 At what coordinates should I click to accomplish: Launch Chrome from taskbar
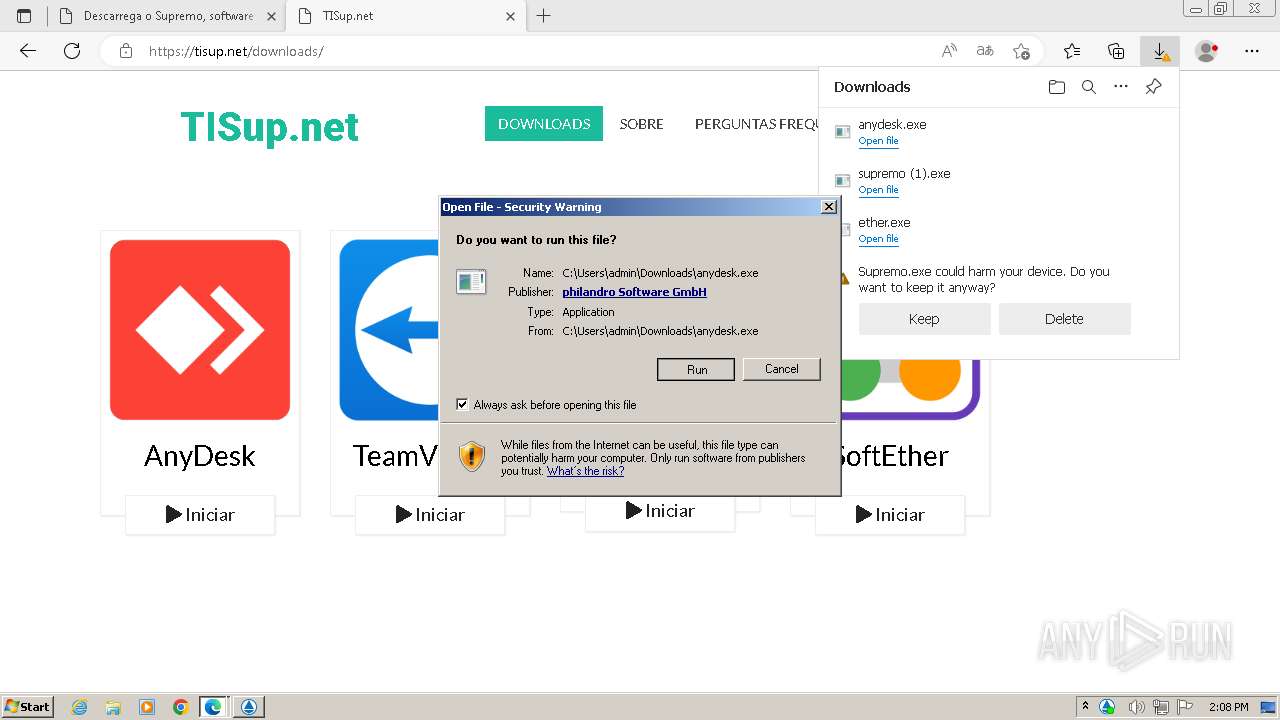[x=181, y=707]
